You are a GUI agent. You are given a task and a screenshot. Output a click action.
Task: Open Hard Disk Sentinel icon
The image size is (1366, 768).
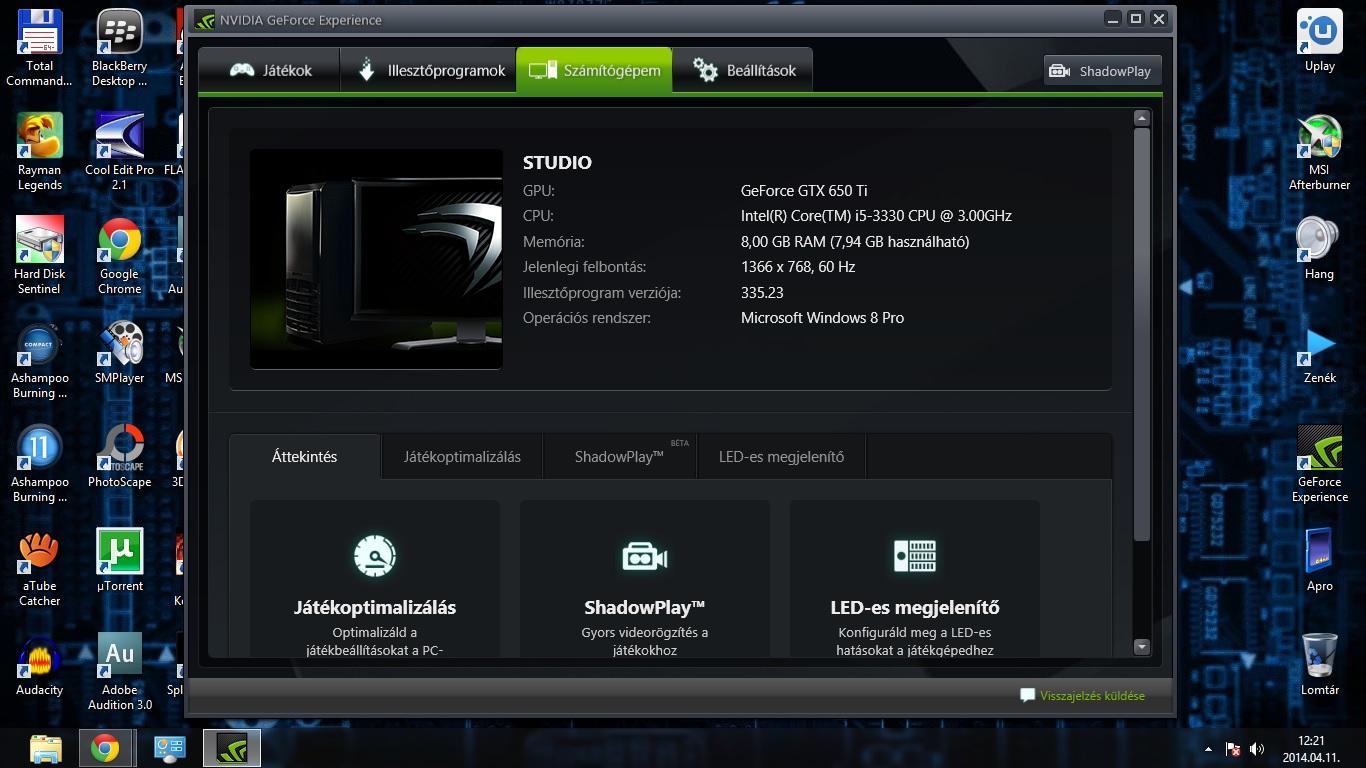(x=40, y=256)
